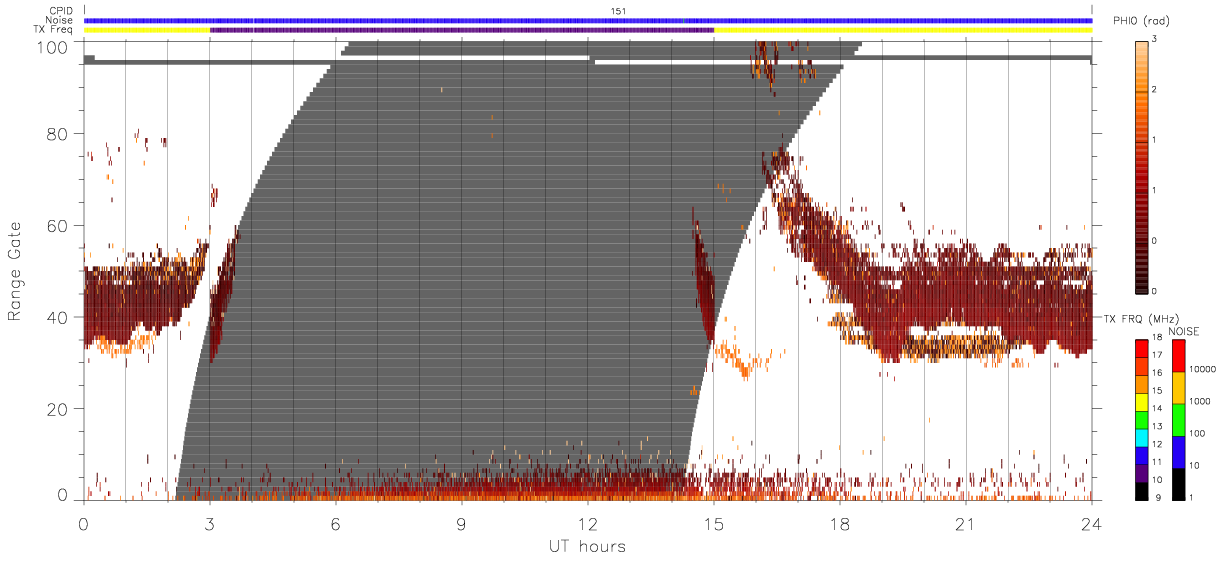
Task: Click the black swatch in NOISE legend
Action: 1178,482
